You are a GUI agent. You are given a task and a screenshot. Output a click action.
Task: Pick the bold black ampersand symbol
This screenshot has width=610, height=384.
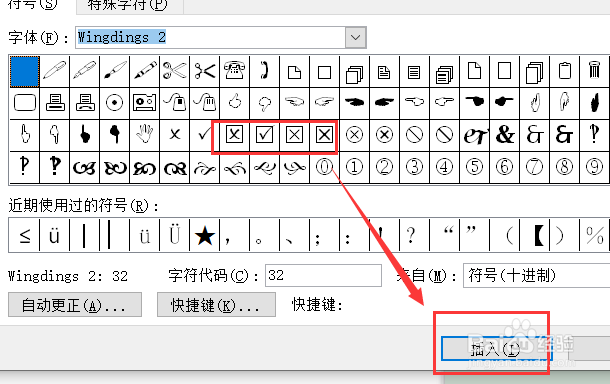(x=505, y=135)
